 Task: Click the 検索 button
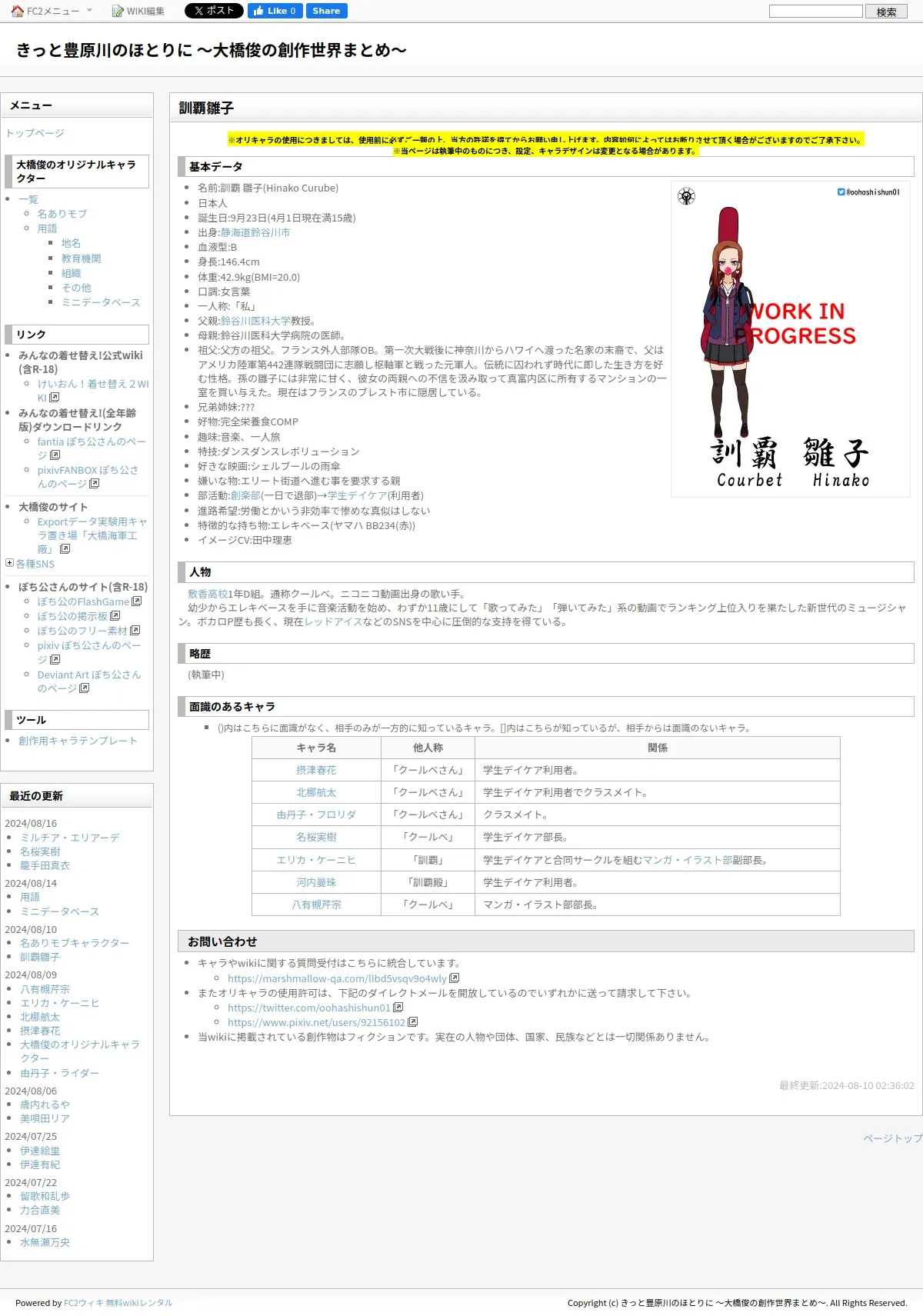tap(886, 12)
